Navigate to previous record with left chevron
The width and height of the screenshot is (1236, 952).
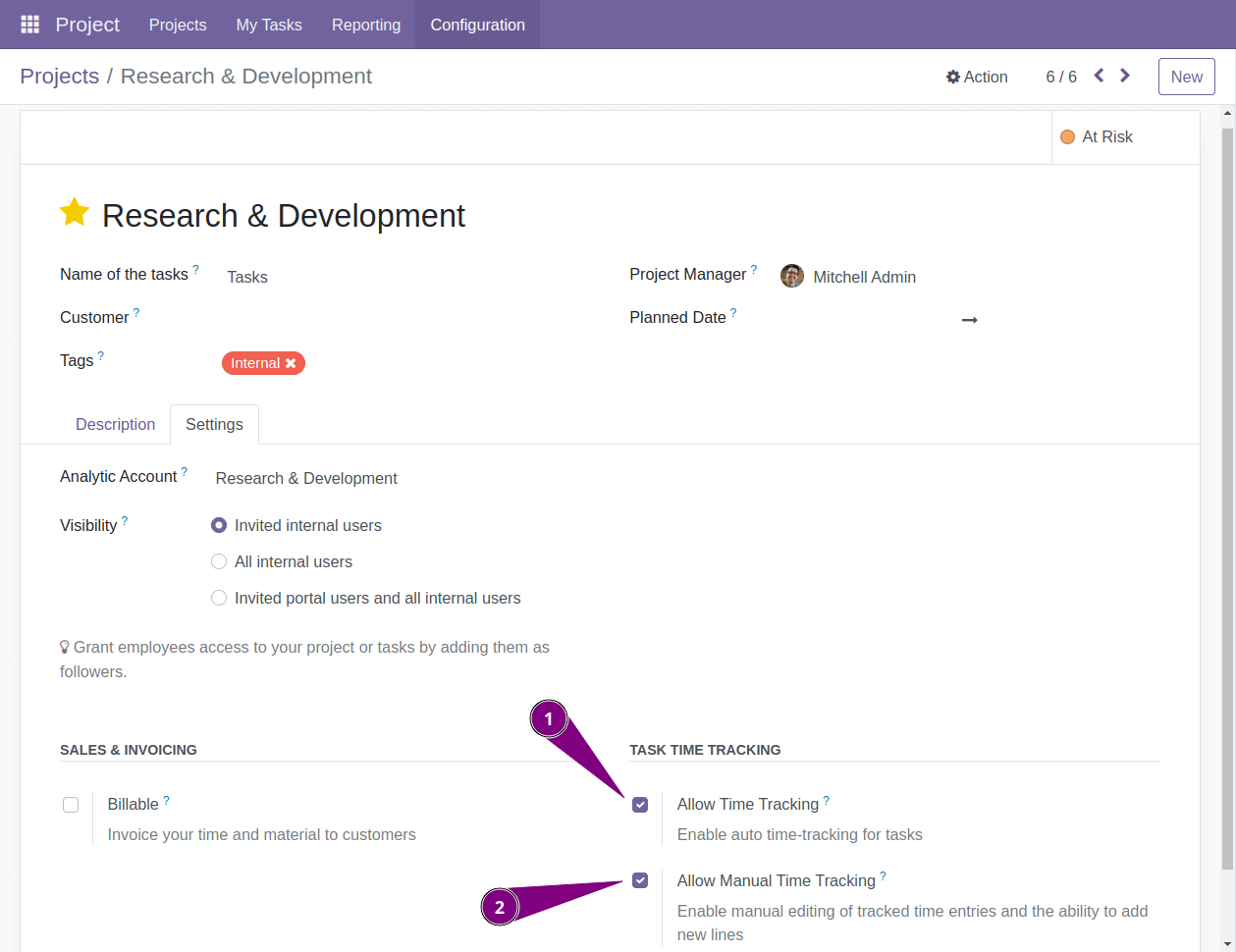pyautogui.click(x=1098, y=75)
